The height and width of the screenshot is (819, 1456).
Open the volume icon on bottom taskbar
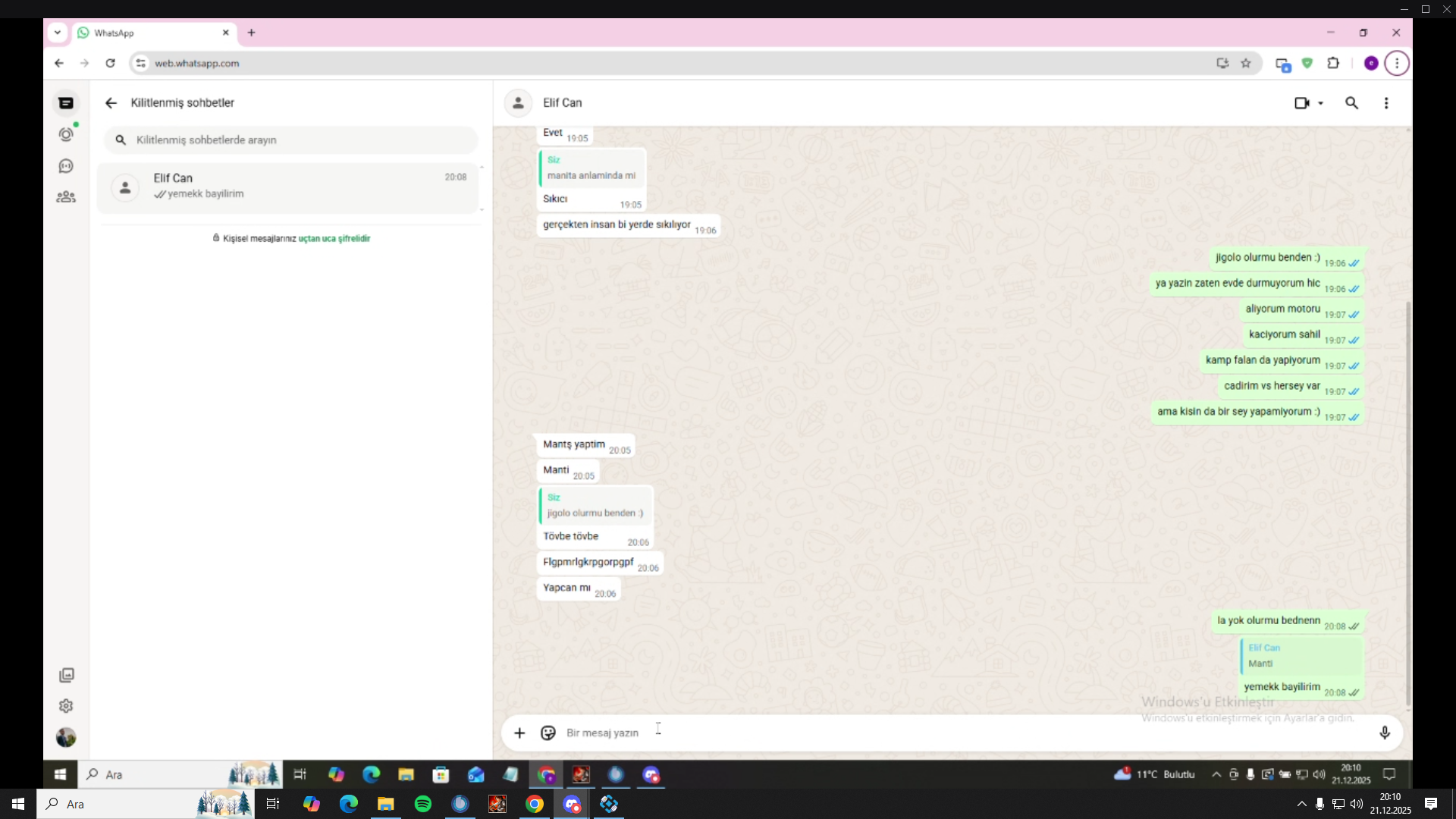(1357, 804)
